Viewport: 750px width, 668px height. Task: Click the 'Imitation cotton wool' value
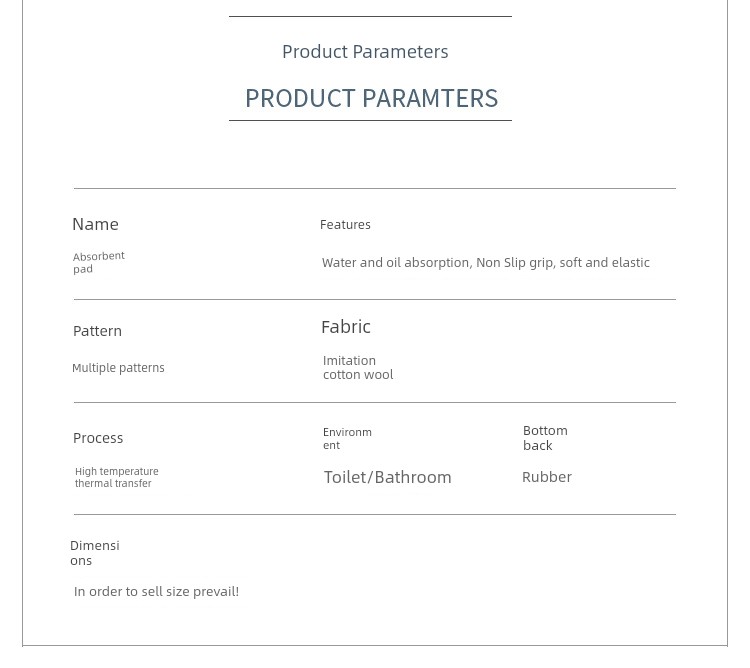tap(358, 367)
